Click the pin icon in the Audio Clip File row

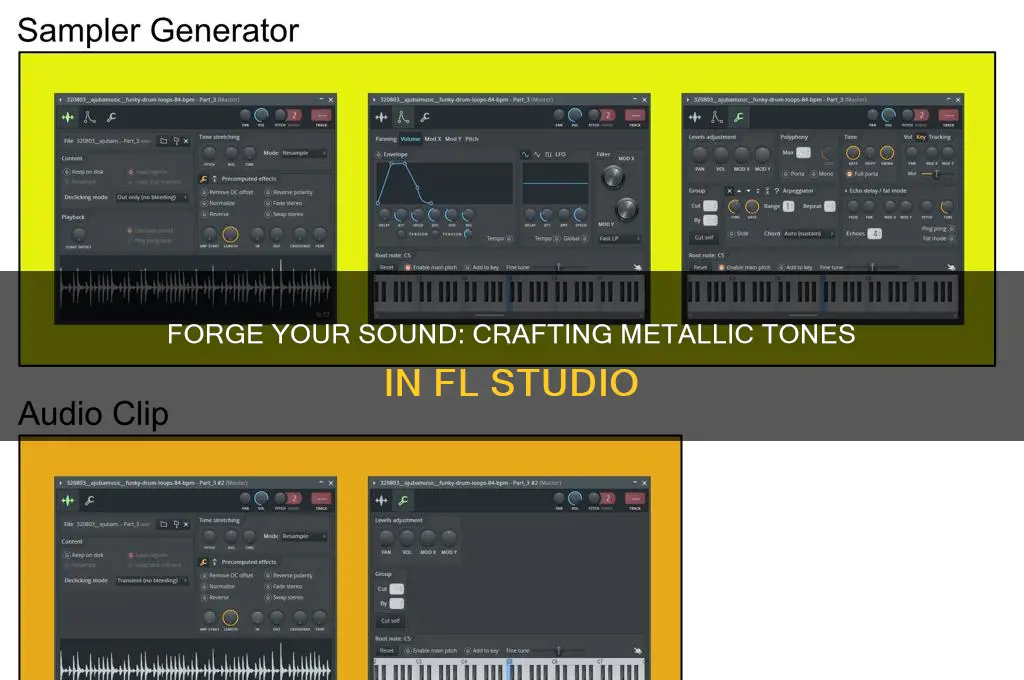[176, 524]
